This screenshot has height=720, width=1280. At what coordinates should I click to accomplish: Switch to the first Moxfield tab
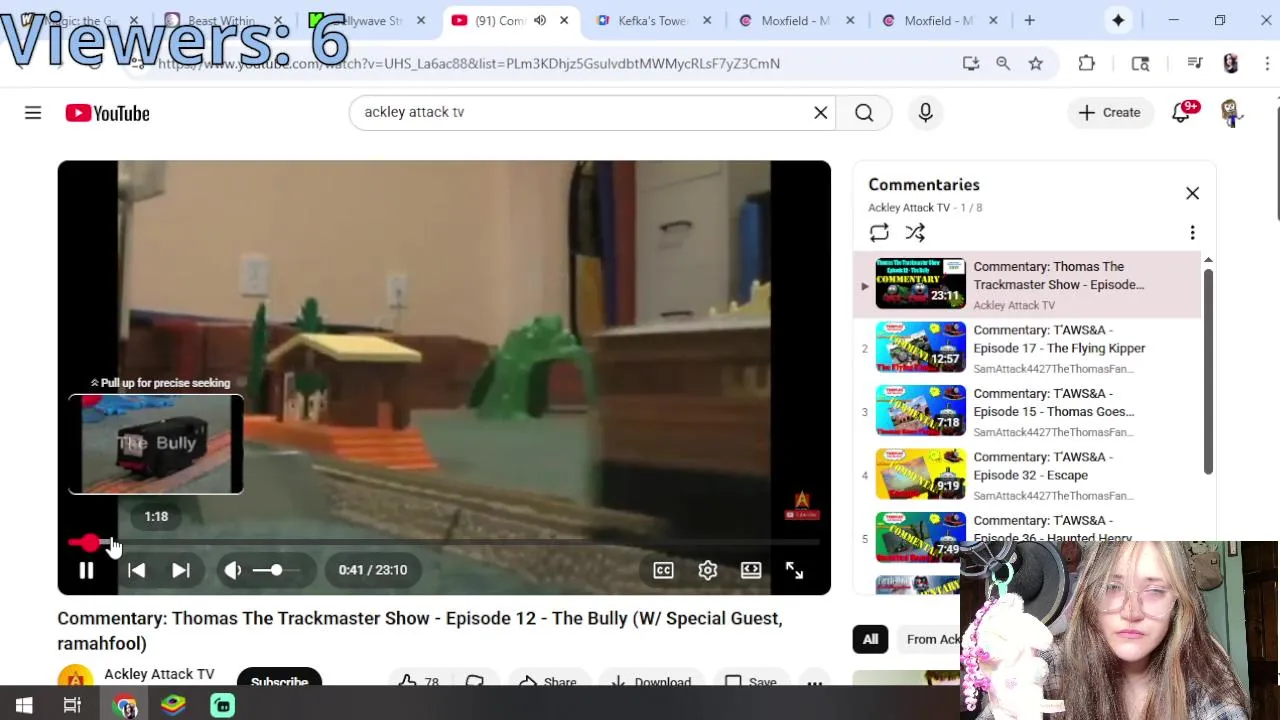tap(797, 20)
